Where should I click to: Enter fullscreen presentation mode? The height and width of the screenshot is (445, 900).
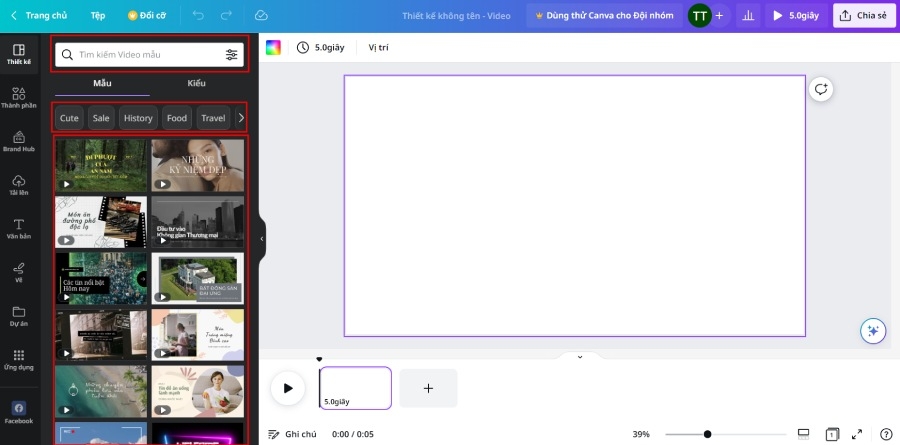(x=857, y=434)
